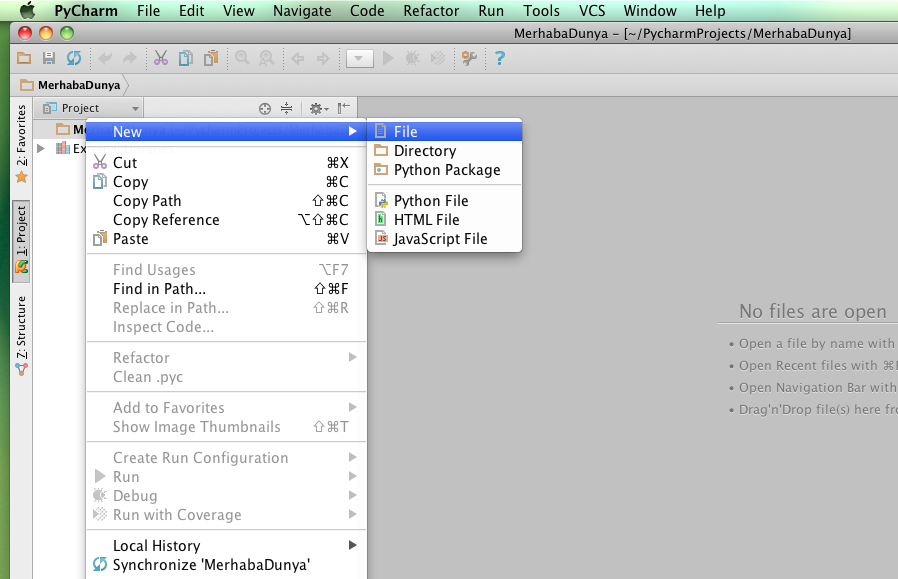Open the VCS menu in menu bar
This screenshot has width=898, height=579.
(x=592, y=10)
